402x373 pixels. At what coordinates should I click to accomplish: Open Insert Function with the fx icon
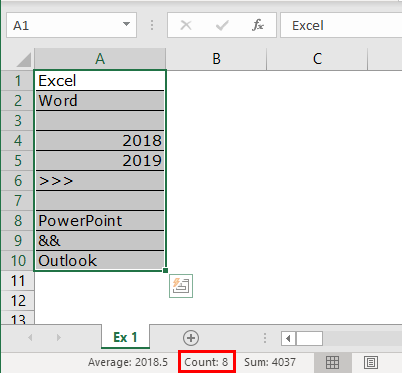[258, 25]
